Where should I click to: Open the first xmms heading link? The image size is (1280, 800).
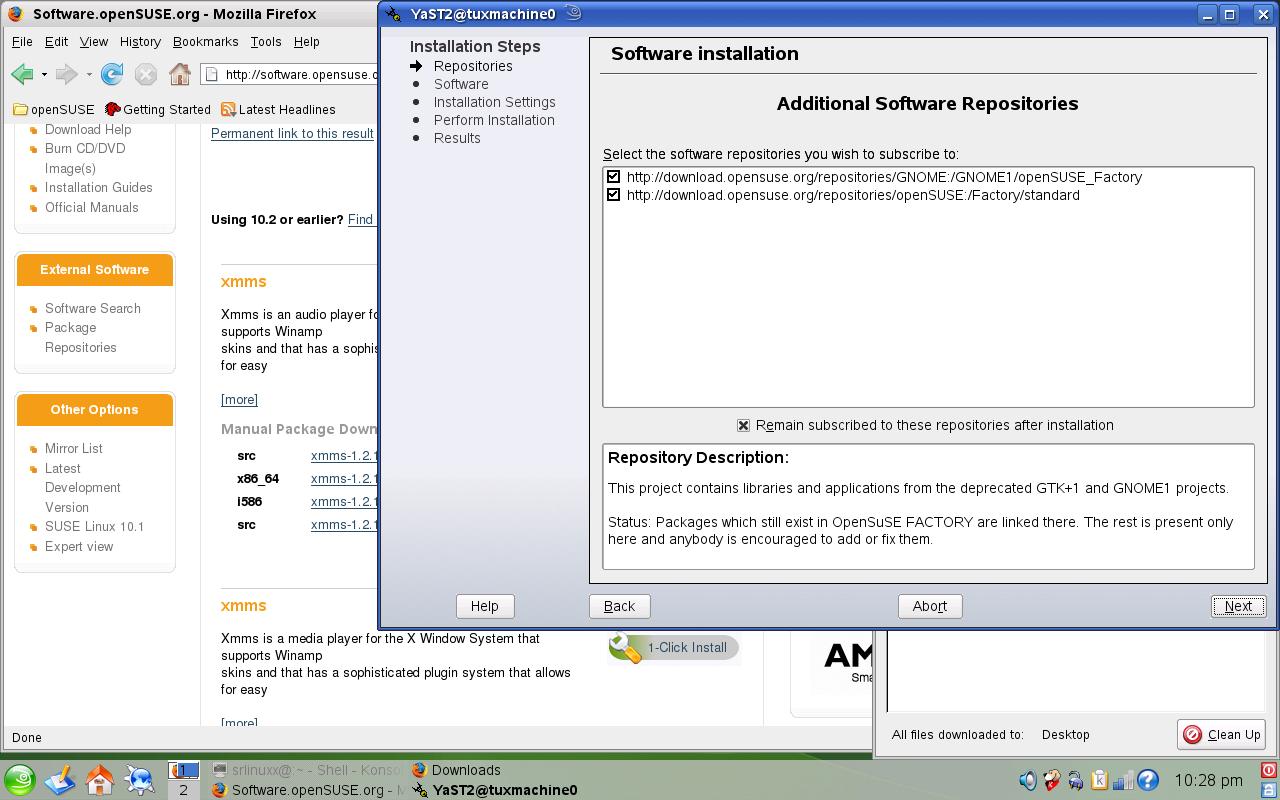[243, 282]
